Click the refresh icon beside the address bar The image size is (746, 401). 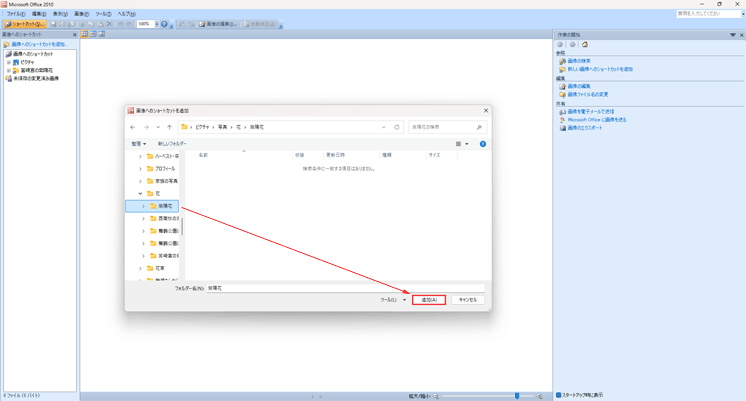tap(397, 127)
